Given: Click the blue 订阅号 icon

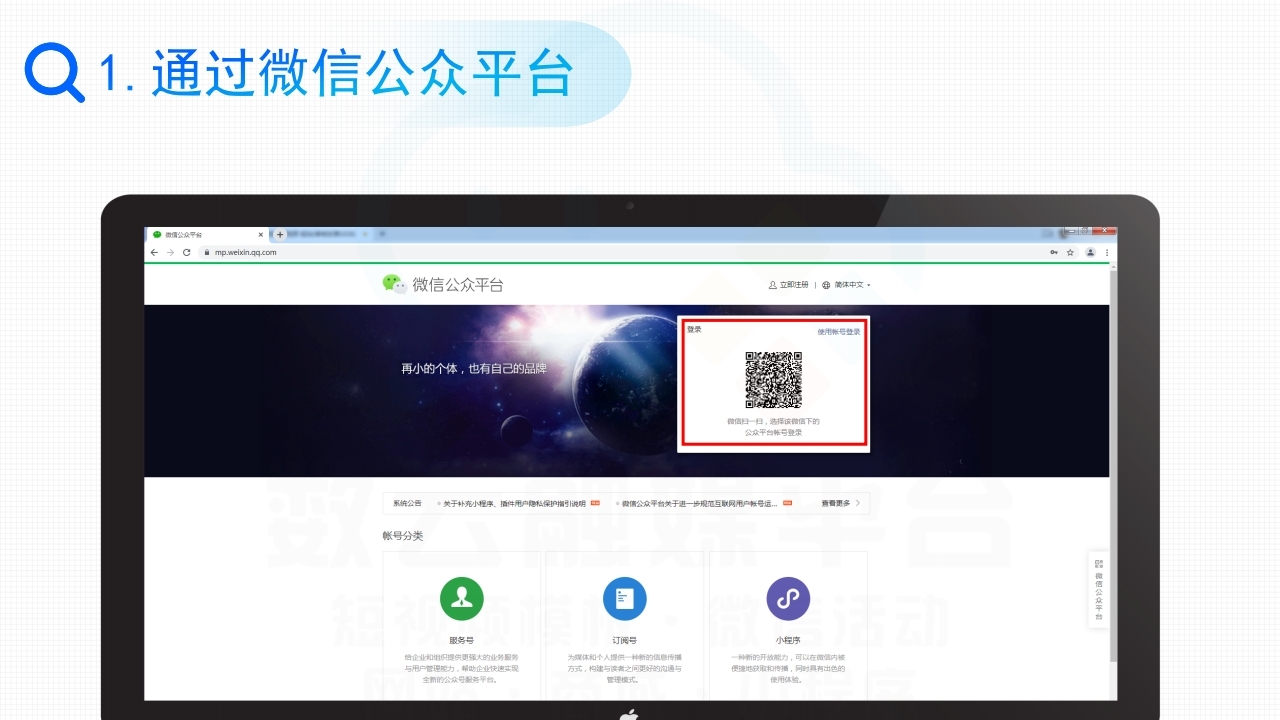Looking at the screenshot, I should [x=625, y=599].
